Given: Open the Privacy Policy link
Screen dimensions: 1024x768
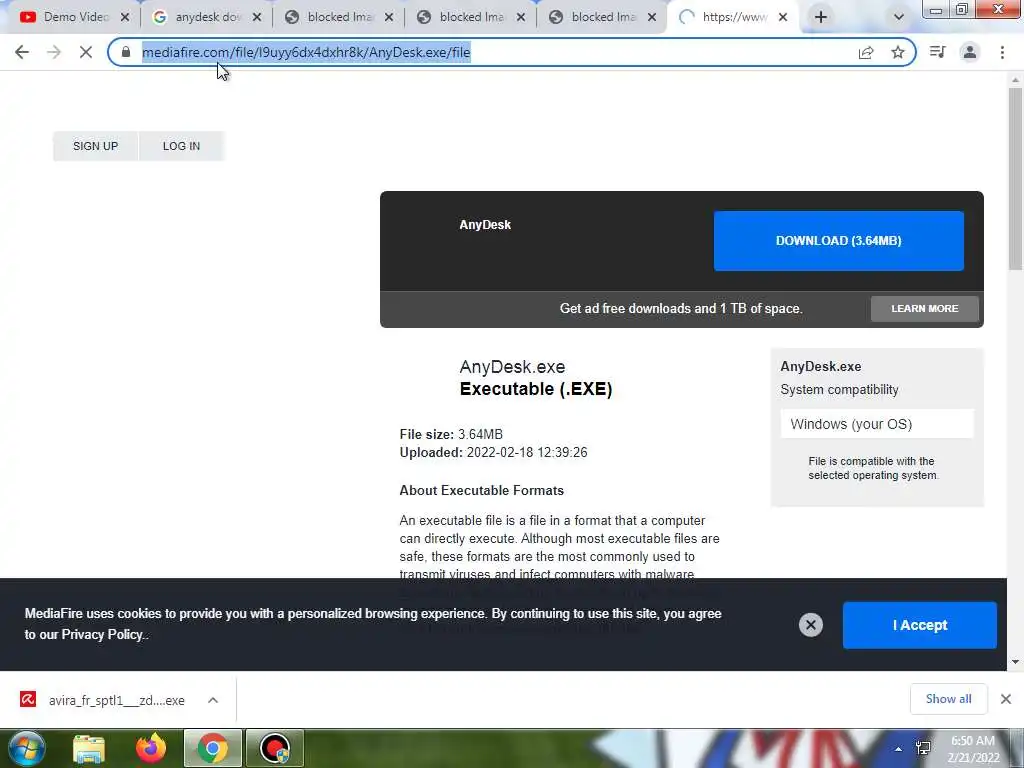Looking at the screenshot, I should click(x=102, y=634).
